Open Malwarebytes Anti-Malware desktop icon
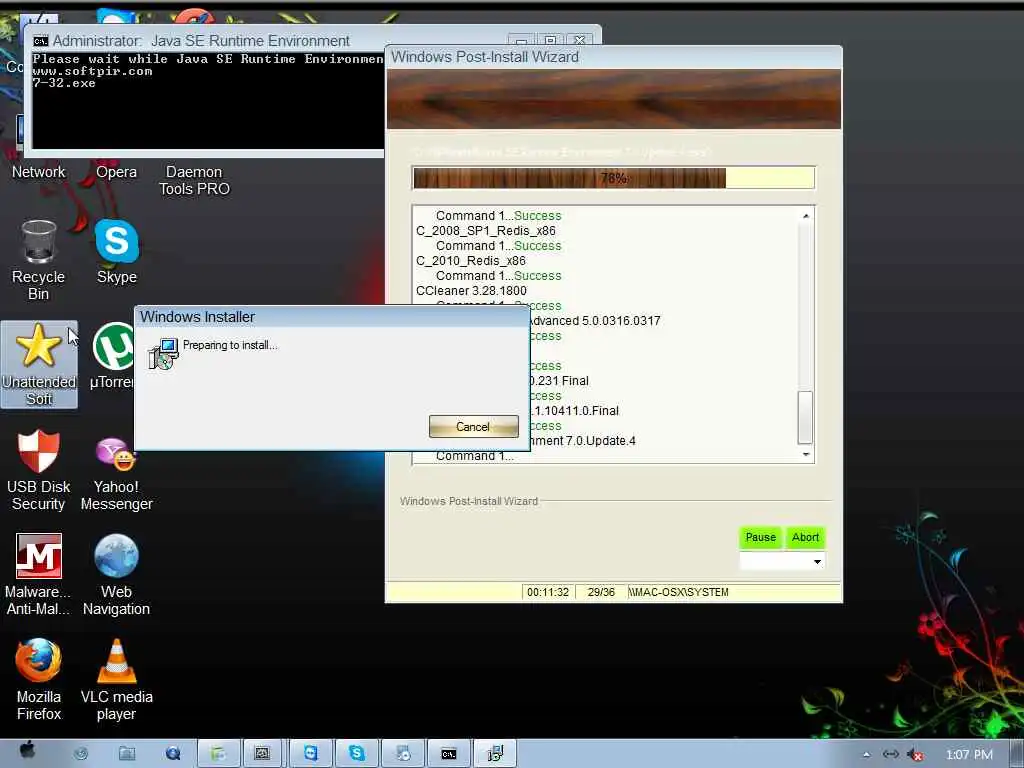 tap(39, 575)
